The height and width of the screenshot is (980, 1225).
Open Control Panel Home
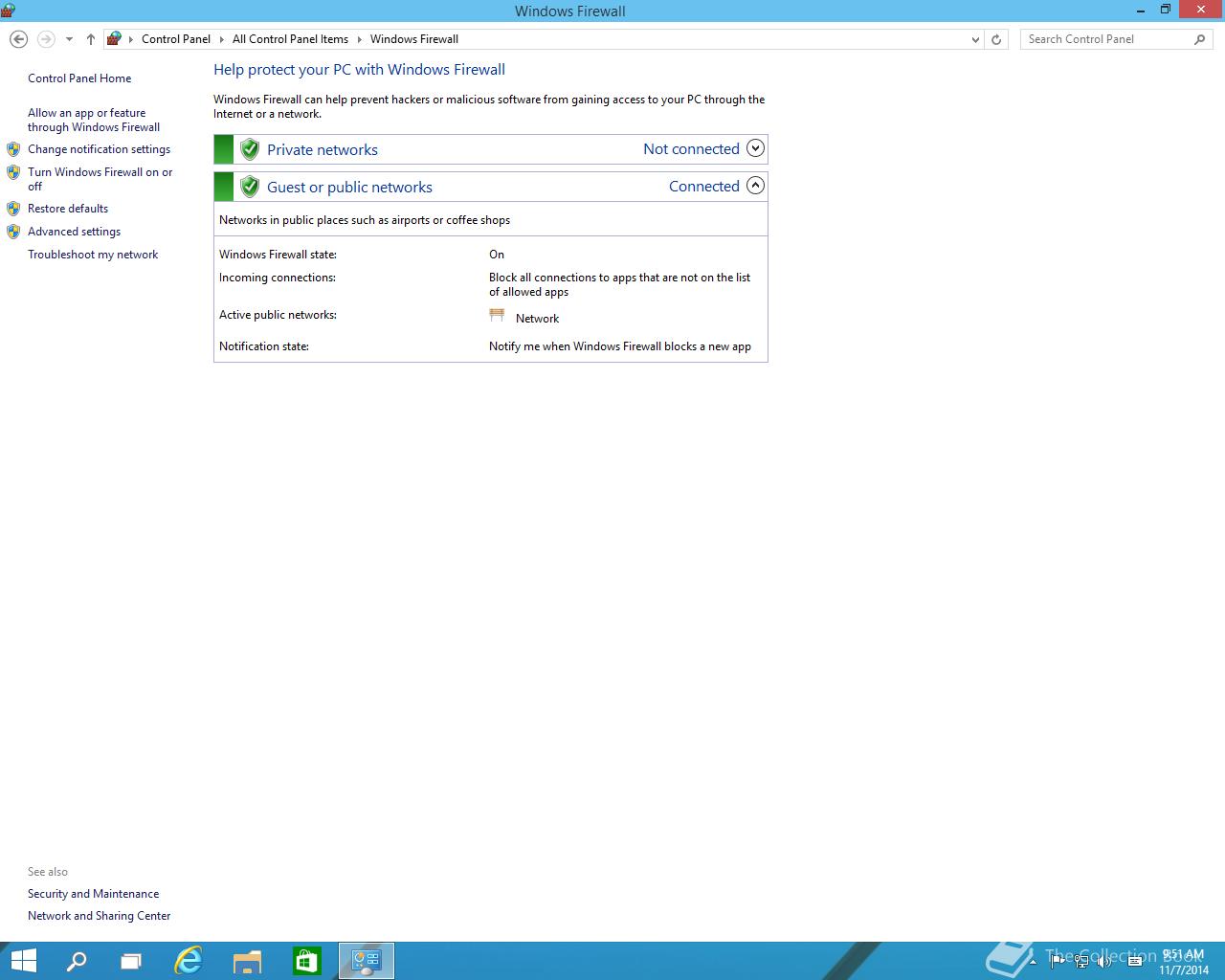tap(79, 78)
